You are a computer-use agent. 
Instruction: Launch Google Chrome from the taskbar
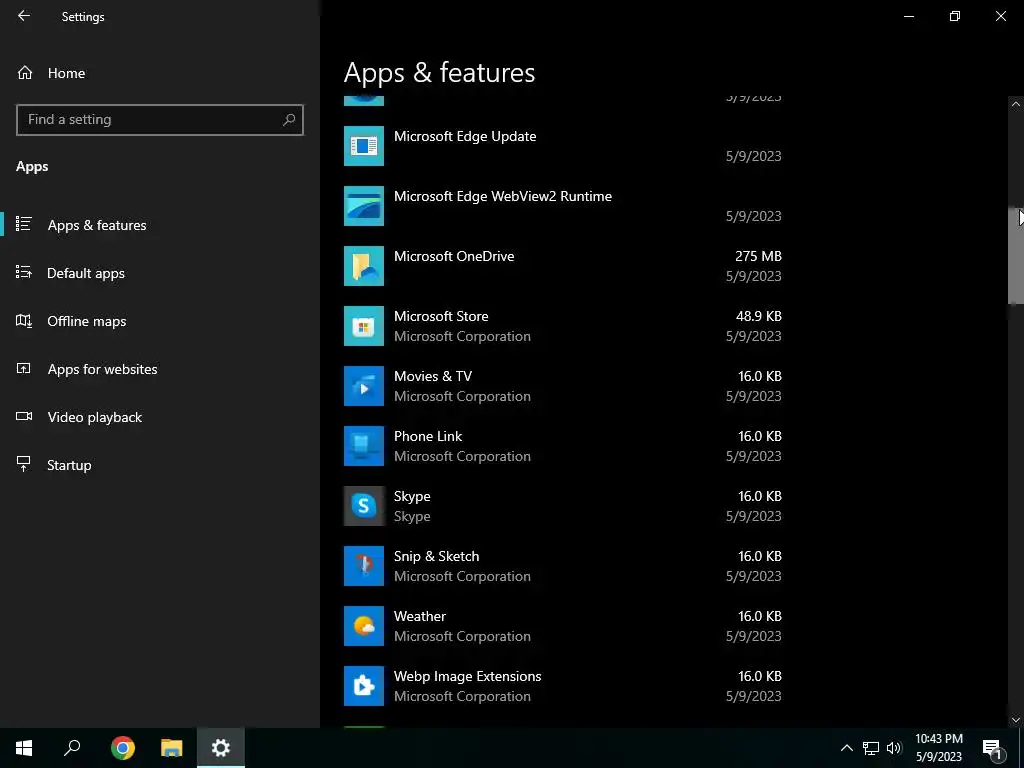pyautogui.click(x=123, y=748)
